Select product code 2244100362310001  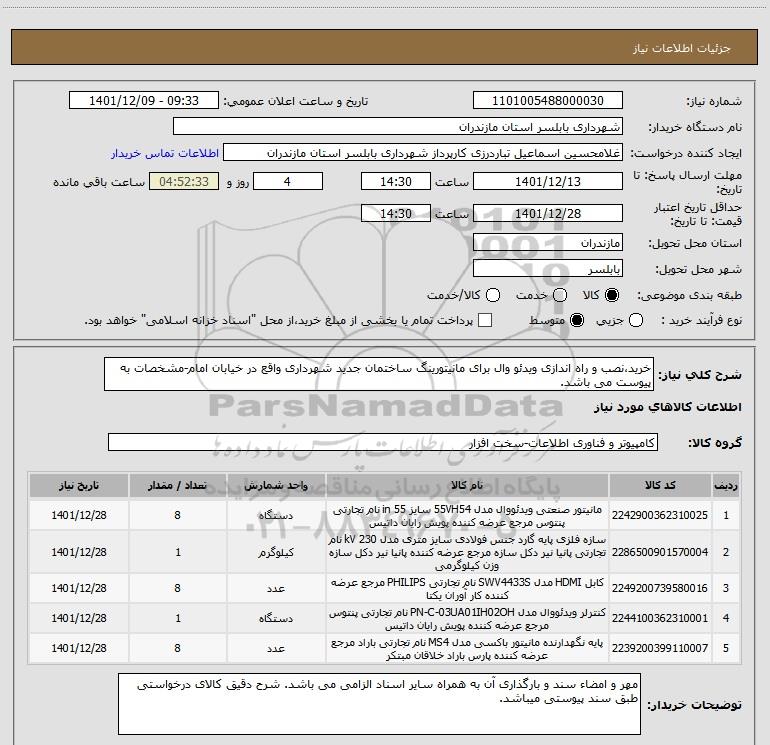click(660, 618)
